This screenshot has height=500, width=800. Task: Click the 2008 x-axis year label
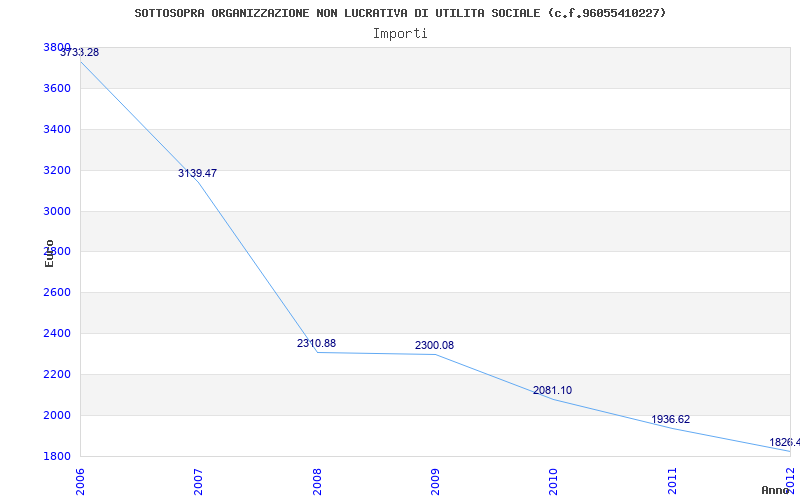(x=317, y=481)
